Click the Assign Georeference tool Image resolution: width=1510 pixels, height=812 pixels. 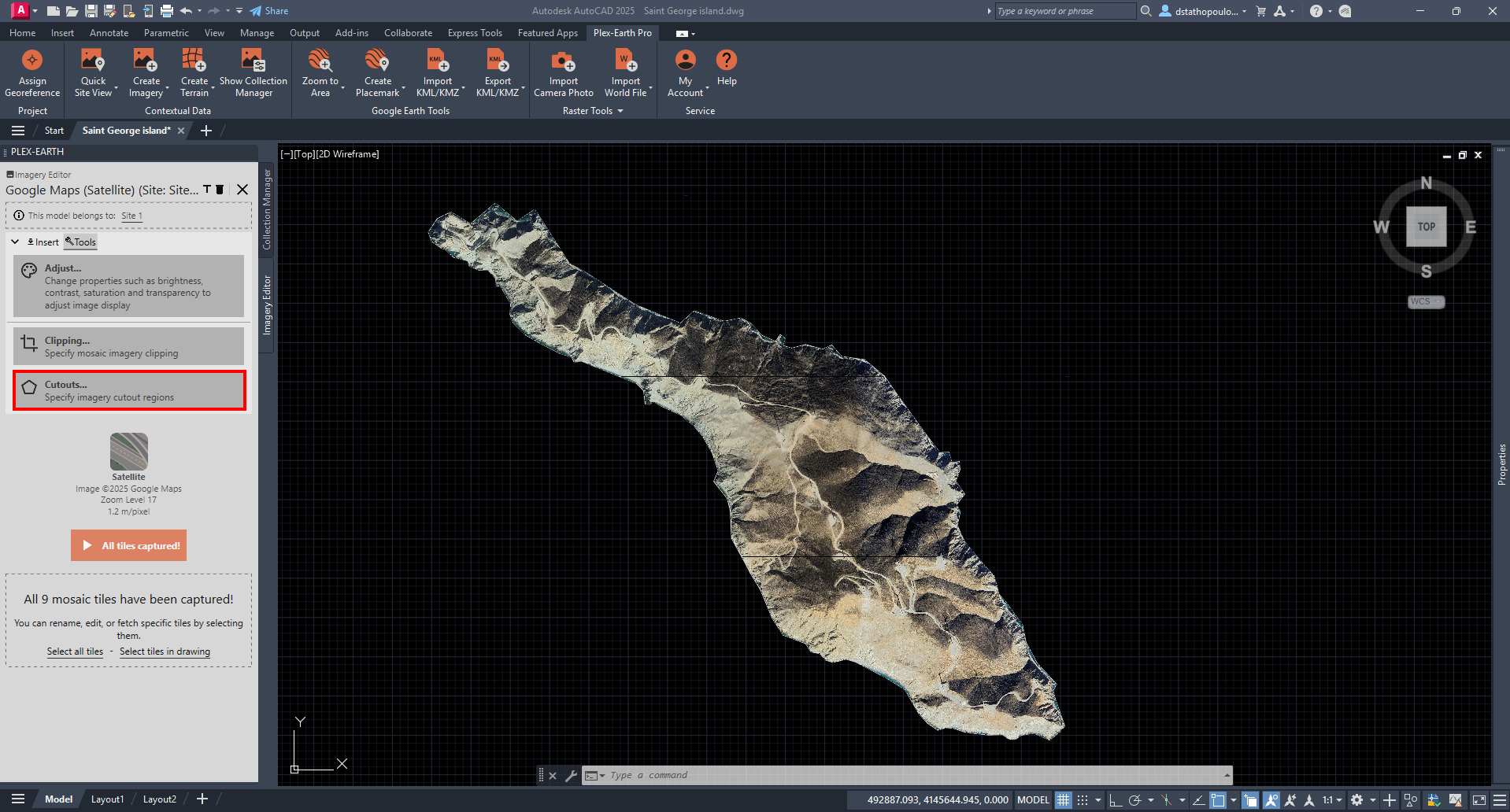[32, 73]
